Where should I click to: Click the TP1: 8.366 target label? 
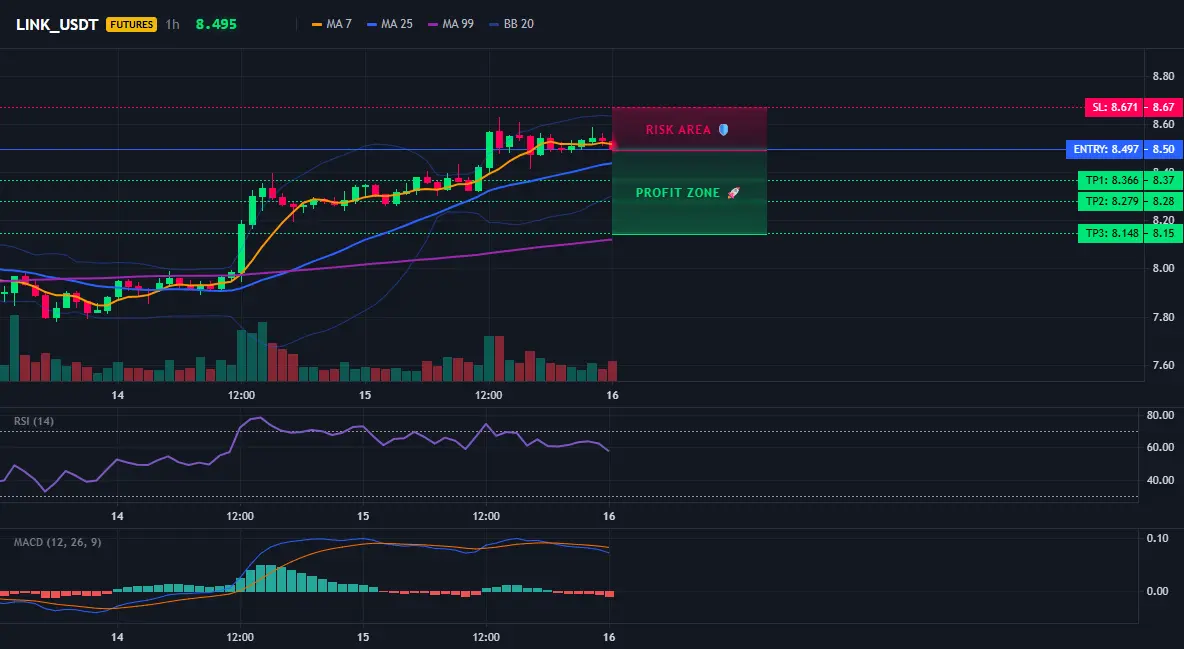click(x=1112, y=180)
